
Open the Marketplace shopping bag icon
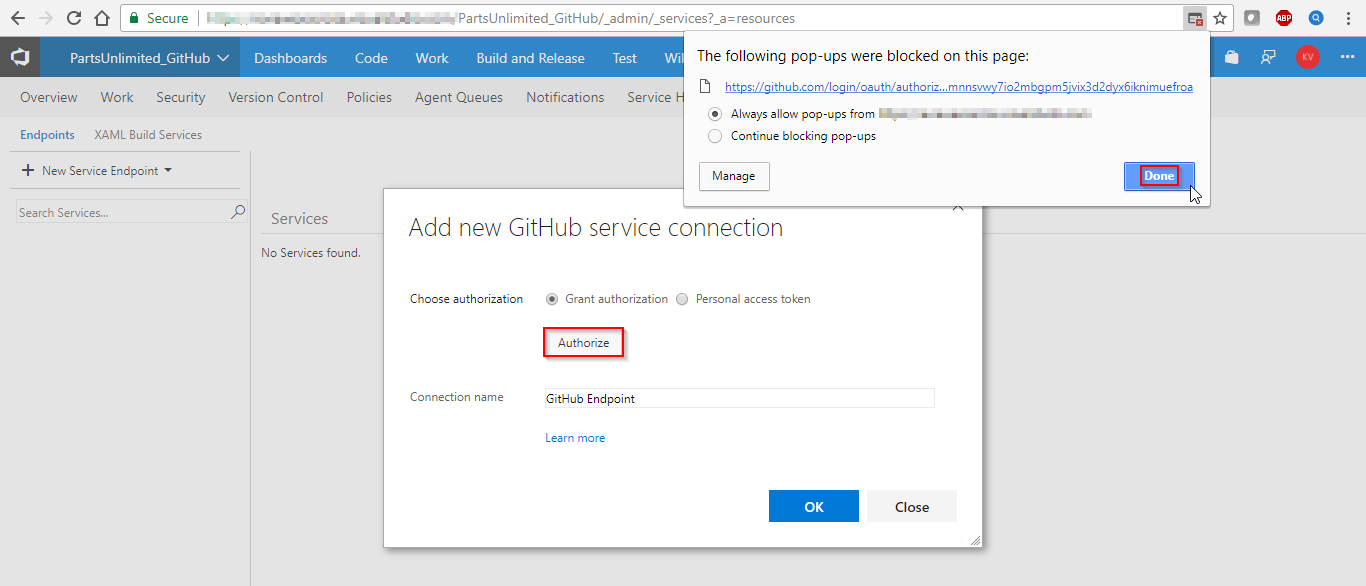(x=1232, y=58)
